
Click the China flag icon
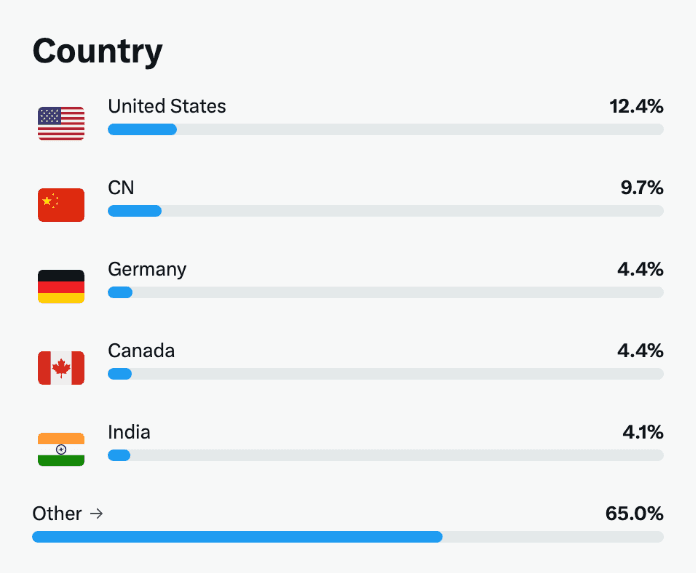[x=61, y=204]
